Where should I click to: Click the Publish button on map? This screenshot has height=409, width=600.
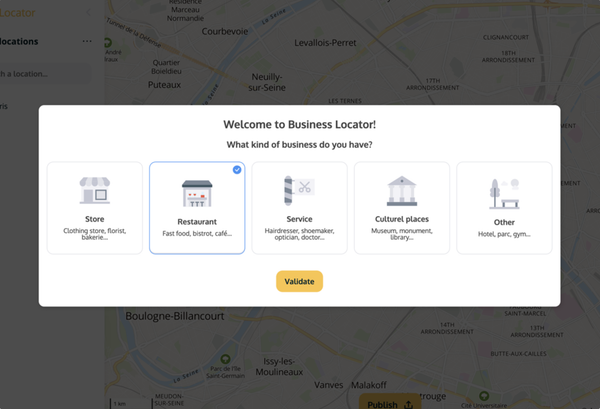click(390, 402)
